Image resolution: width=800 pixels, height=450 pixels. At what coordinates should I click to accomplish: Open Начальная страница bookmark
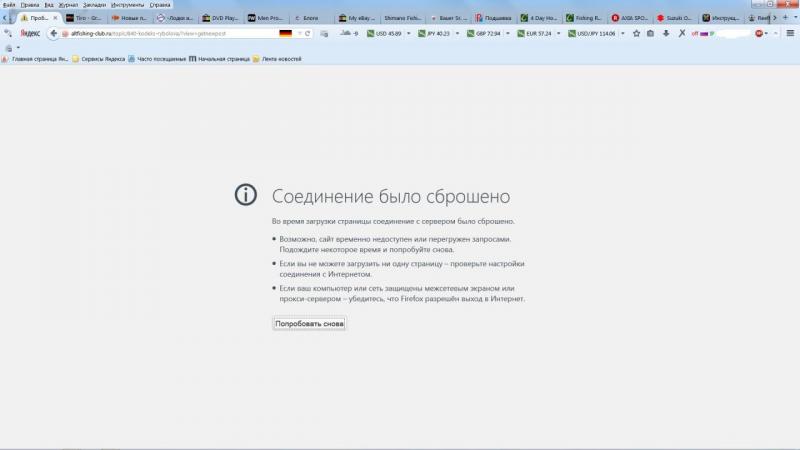[219, 59]
